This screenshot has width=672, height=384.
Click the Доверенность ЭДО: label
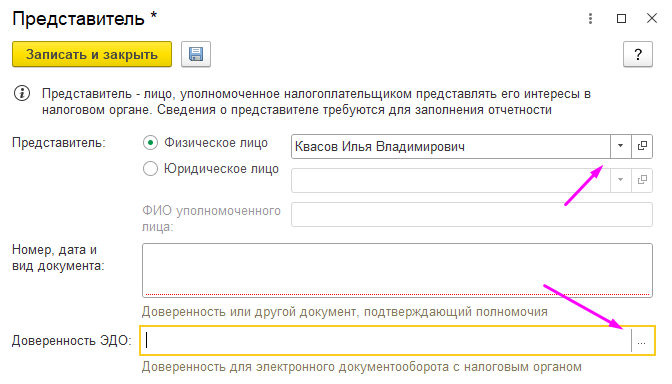coord(72,341)
